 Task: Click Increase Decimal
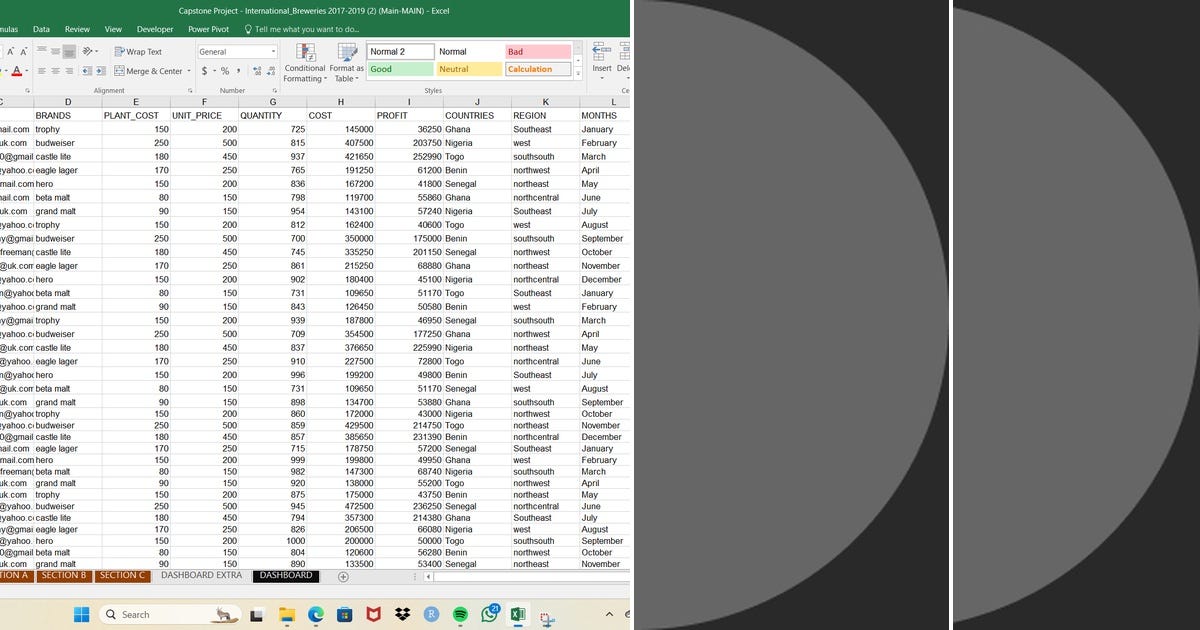pyautogui.click(x=257, y=71)
